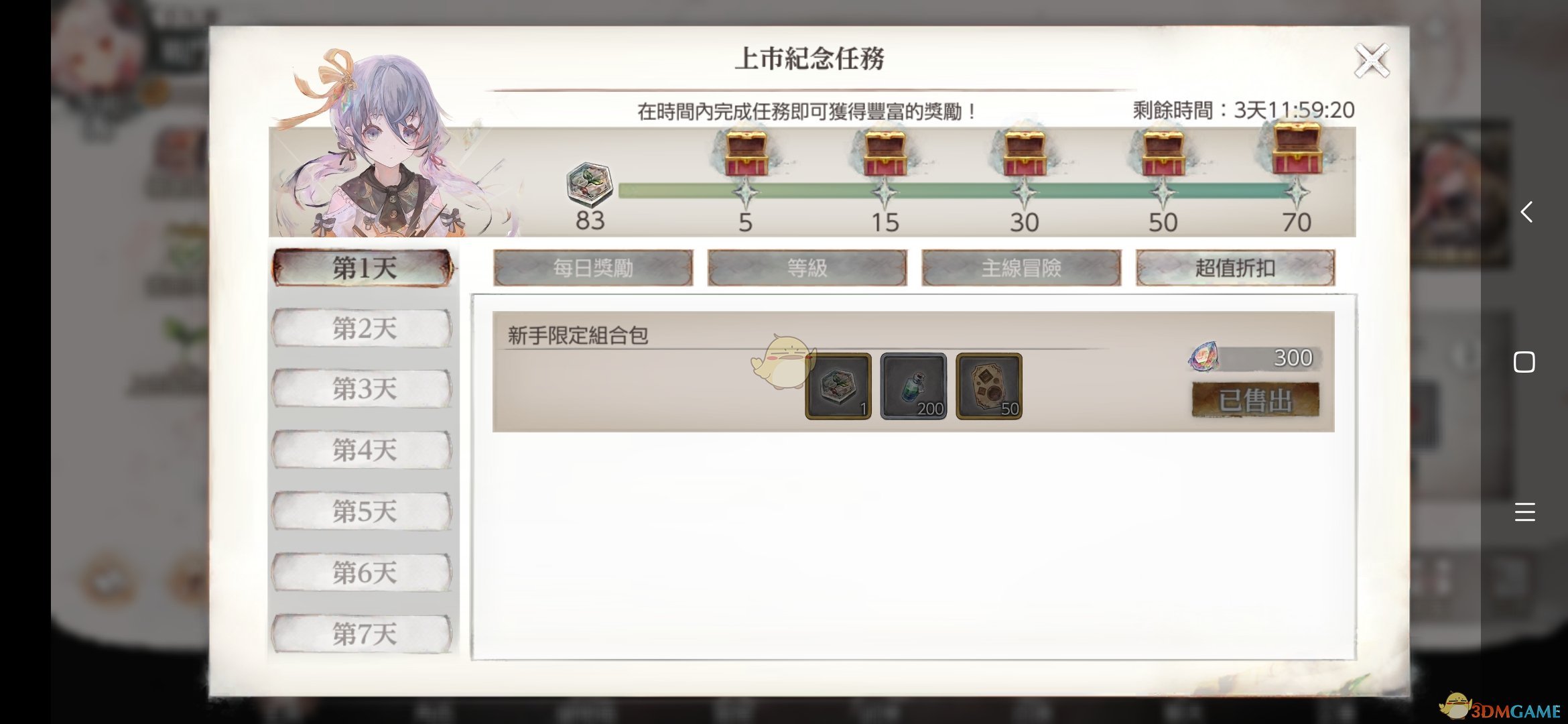The height and width of the screenshot is (724, 1568).
Task: Select 第2天 in the day list
Action: point(363,328)
